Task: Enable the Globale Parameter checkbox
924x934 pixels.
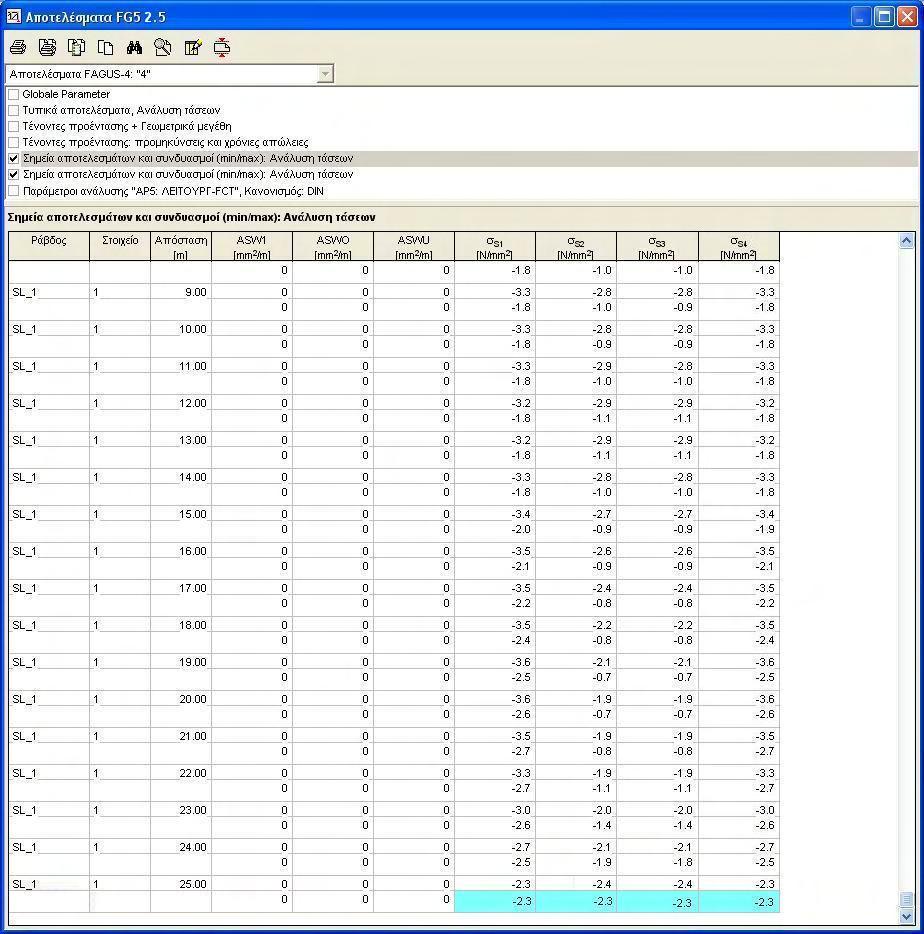Action: coord(14,94)
